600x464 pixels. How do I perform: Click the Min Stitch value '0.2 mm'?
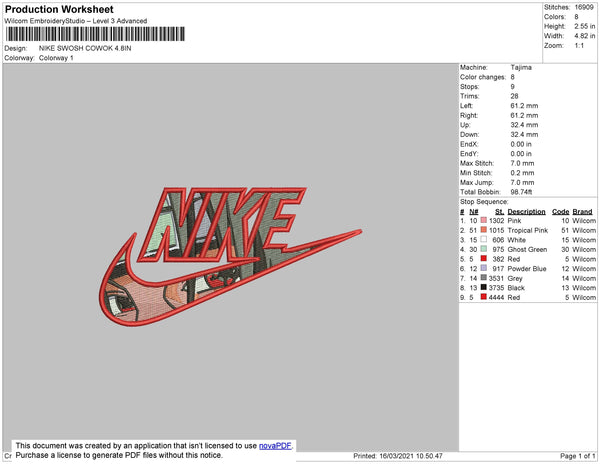(x=522, y=173)
